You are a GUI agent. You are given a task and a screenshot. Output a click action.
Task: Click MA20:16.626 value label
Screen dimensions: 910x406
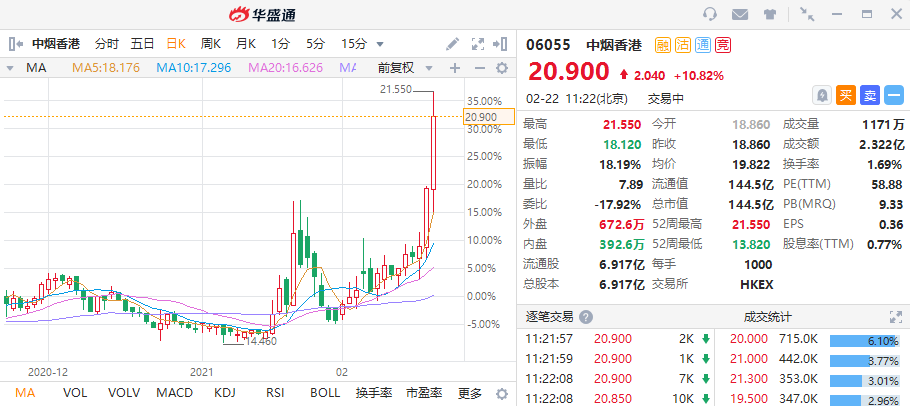(286, 68)
